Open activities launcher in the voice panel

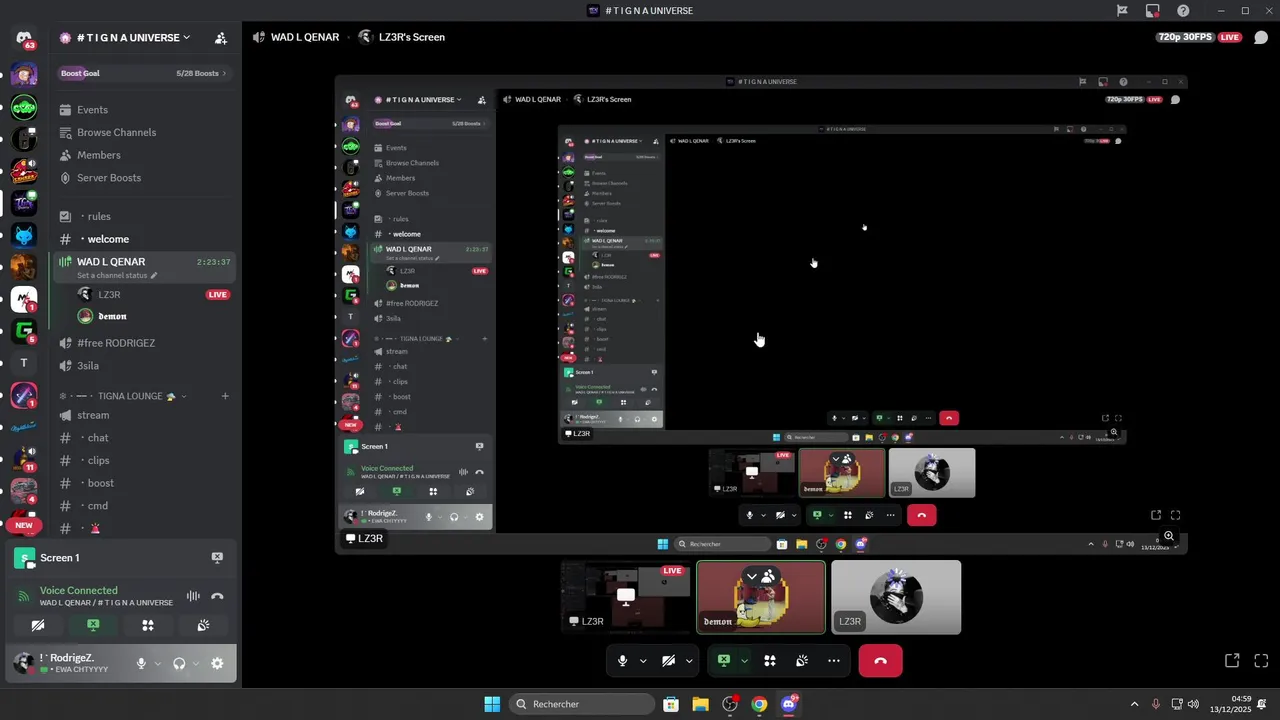point(148,626)
